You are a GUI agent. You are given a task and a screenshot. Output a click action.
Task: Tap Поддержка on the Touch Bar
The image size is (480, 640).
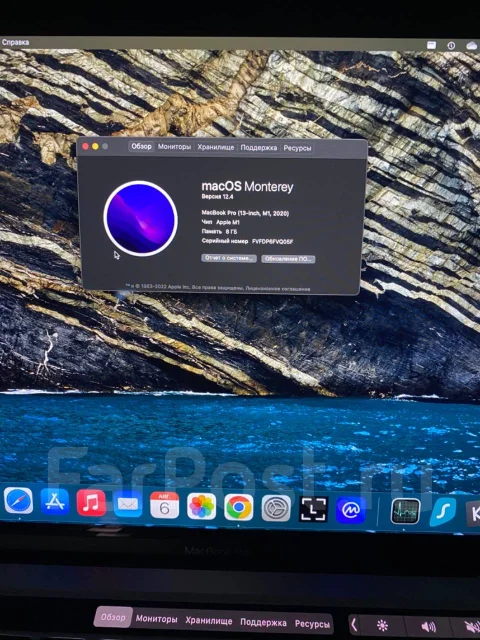coord(263,622)
